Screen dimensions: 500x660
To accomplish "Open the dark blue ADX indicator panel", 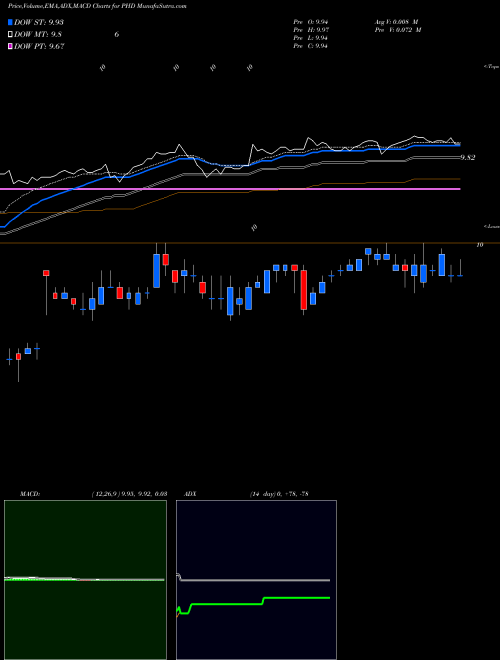I will (256, 580).
